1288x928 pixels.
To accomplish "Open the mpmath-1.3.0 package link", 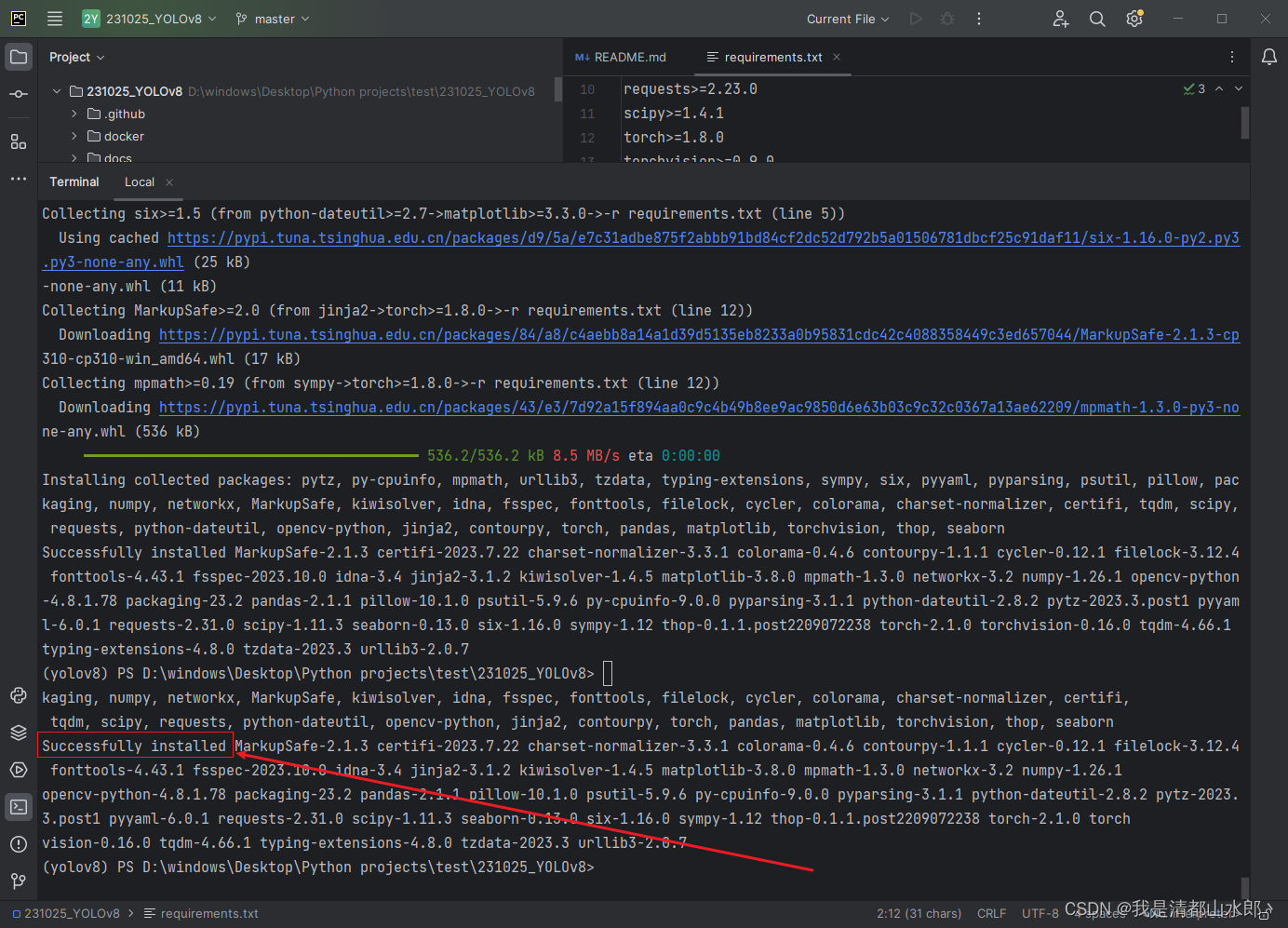I will click(699, 407).
